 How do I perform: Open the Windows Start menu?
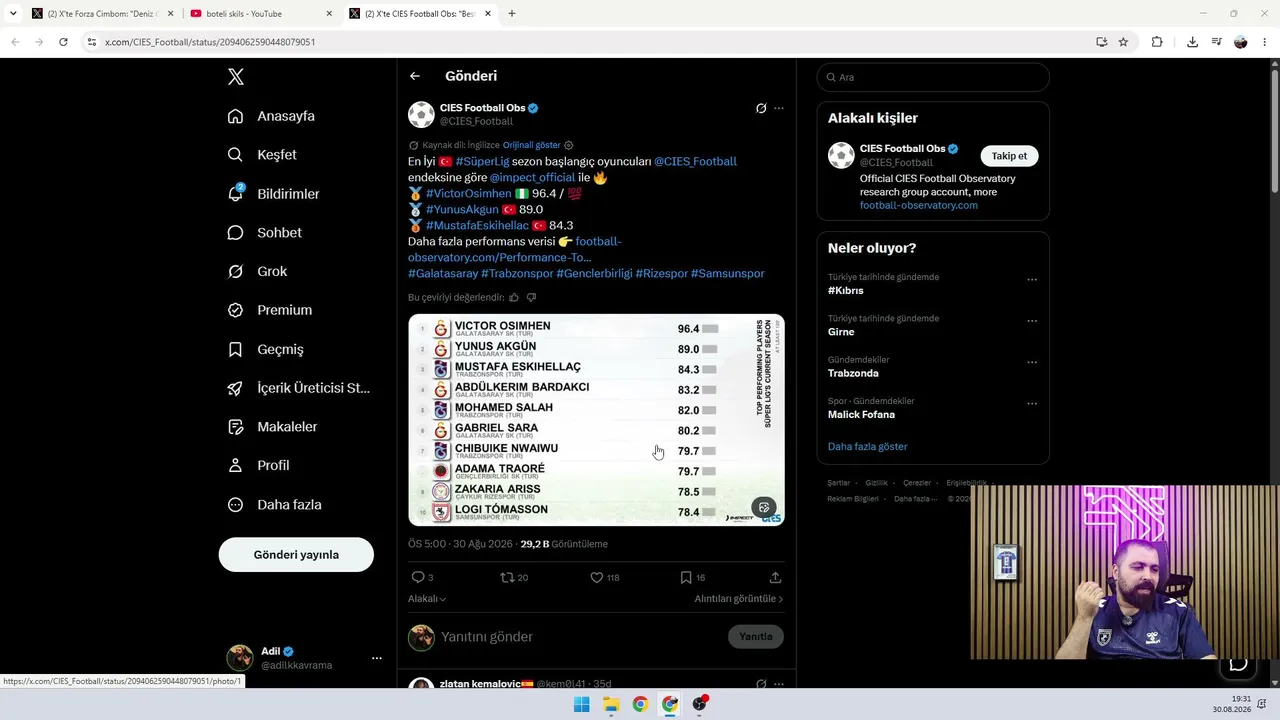tap(581, 704)
